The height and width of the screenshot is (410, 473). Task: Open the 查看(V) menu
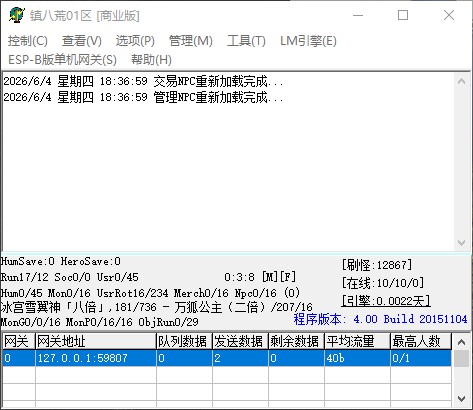(x=82, y=41)
